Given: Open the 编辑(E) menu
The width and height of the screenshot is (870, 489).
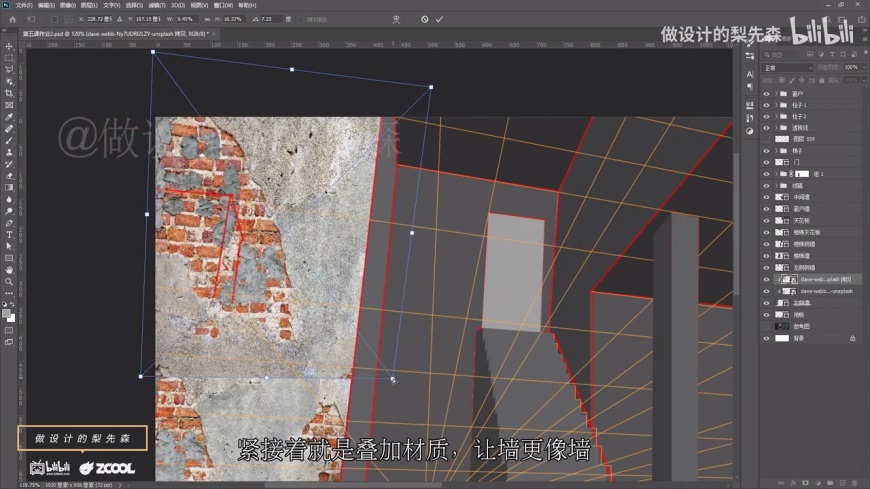Looking at the screenshot, I should [x=46, y=5].
